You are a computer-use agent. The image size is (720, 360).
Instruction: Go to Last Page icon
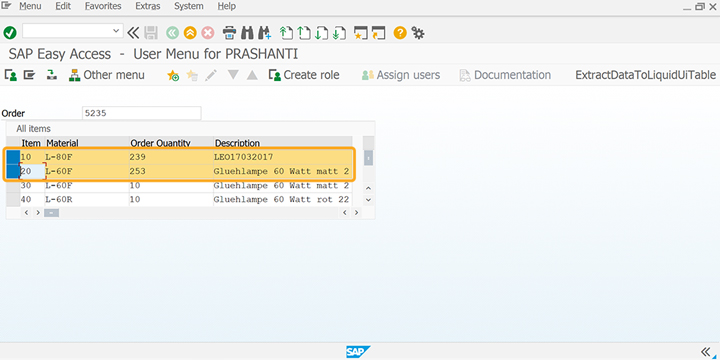(339, 33)
